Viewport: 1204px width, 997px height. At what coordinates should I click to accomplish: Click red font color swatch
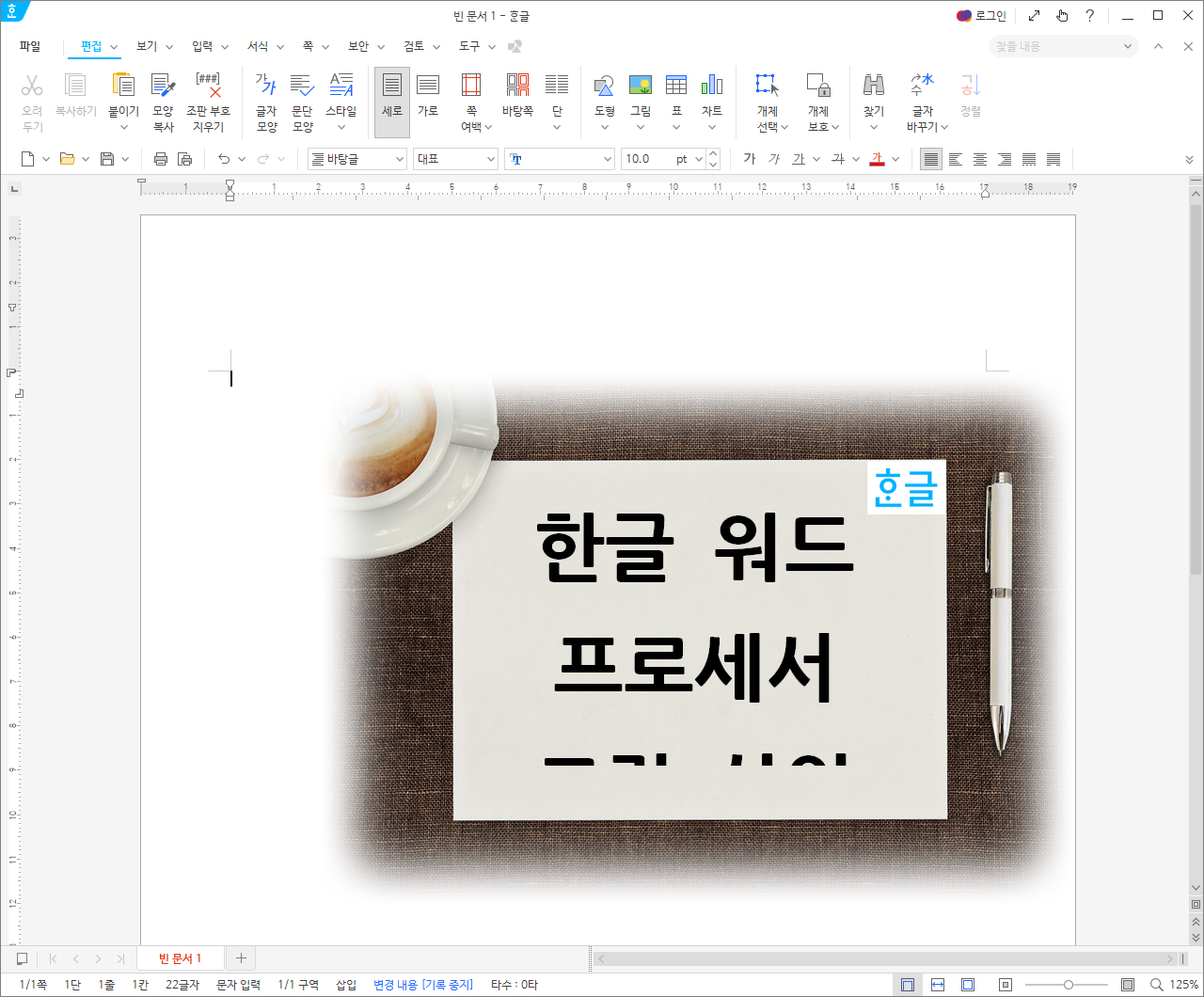(878, 159)
